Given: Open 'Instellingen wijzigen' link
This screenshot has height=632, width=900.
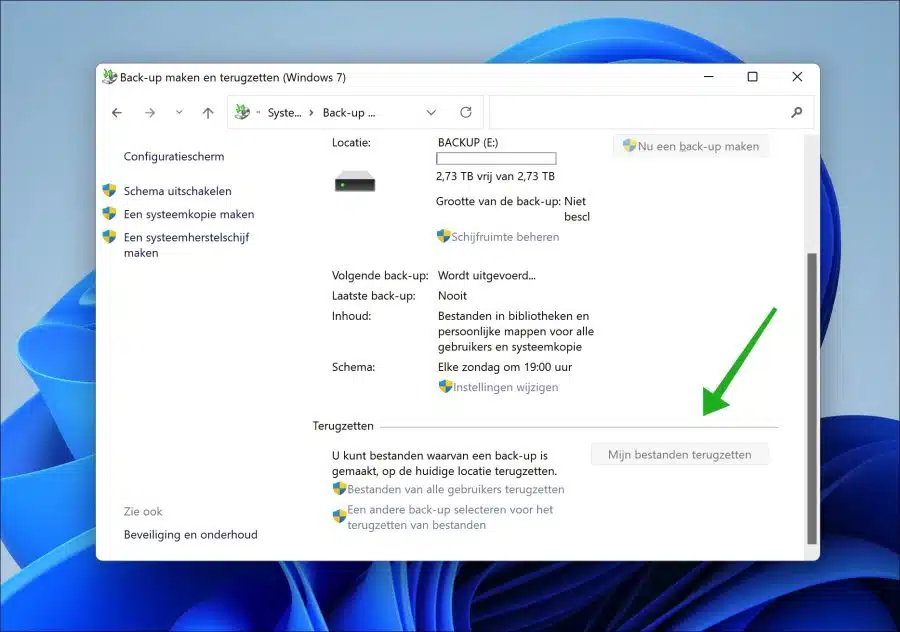Looking at the screenshot, I should click(x=506, y=387).
